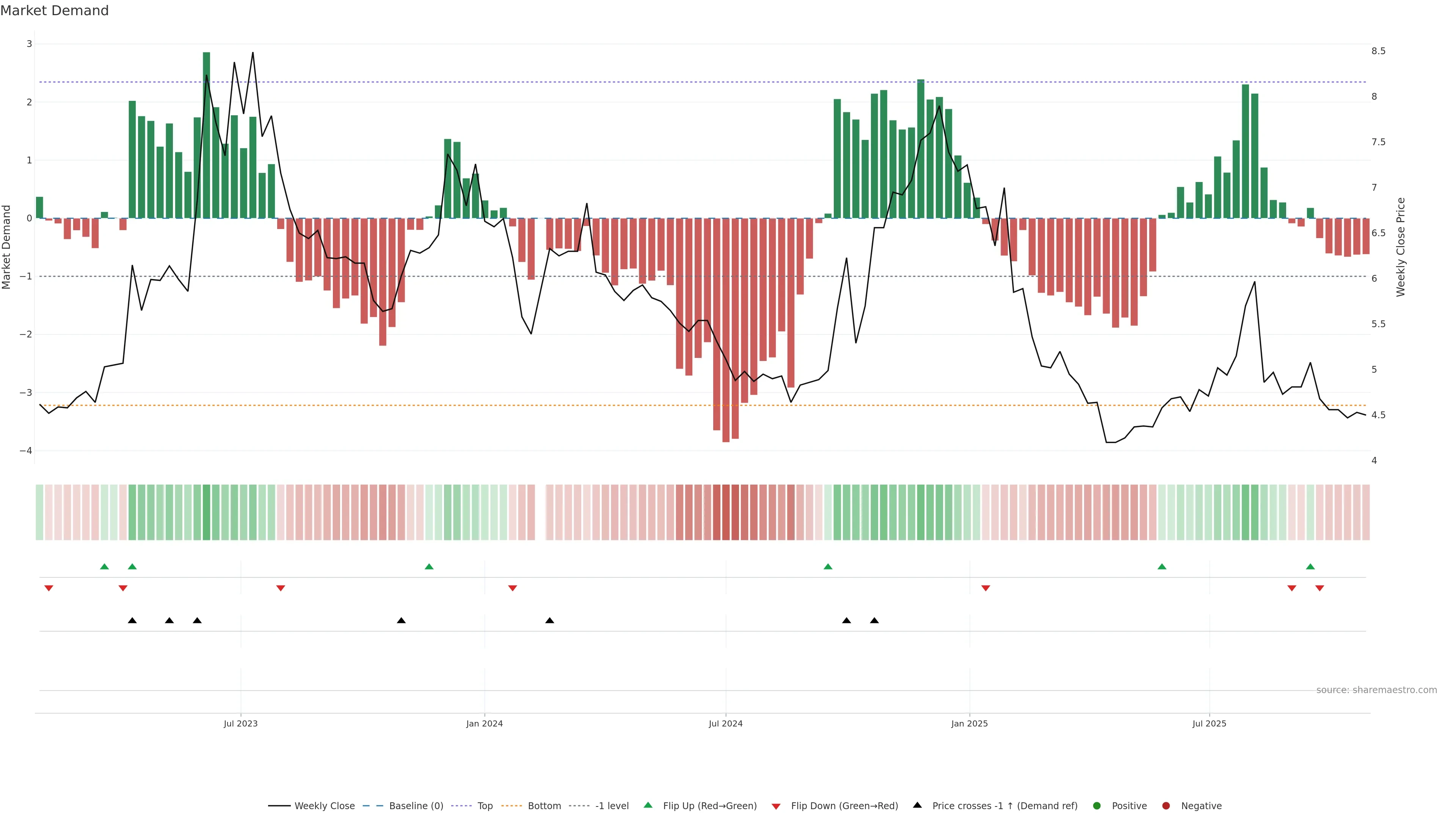Click the Jul 2024 x-axis label
The image size is (1456, 819).
tap(726, 723)
